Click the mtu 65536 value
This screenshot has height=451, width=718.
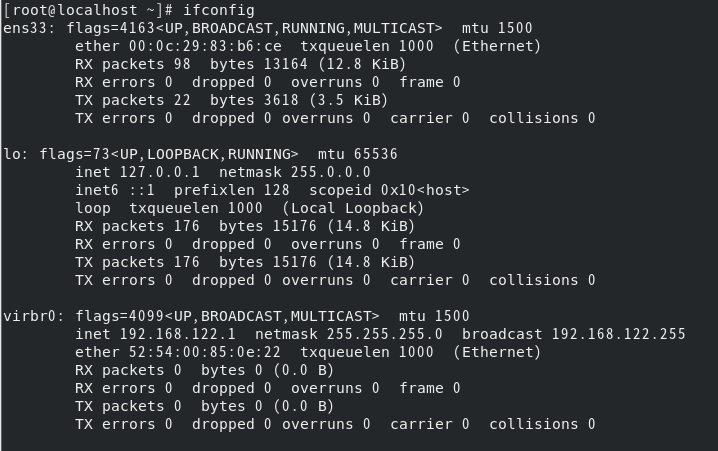pos(358,154)
